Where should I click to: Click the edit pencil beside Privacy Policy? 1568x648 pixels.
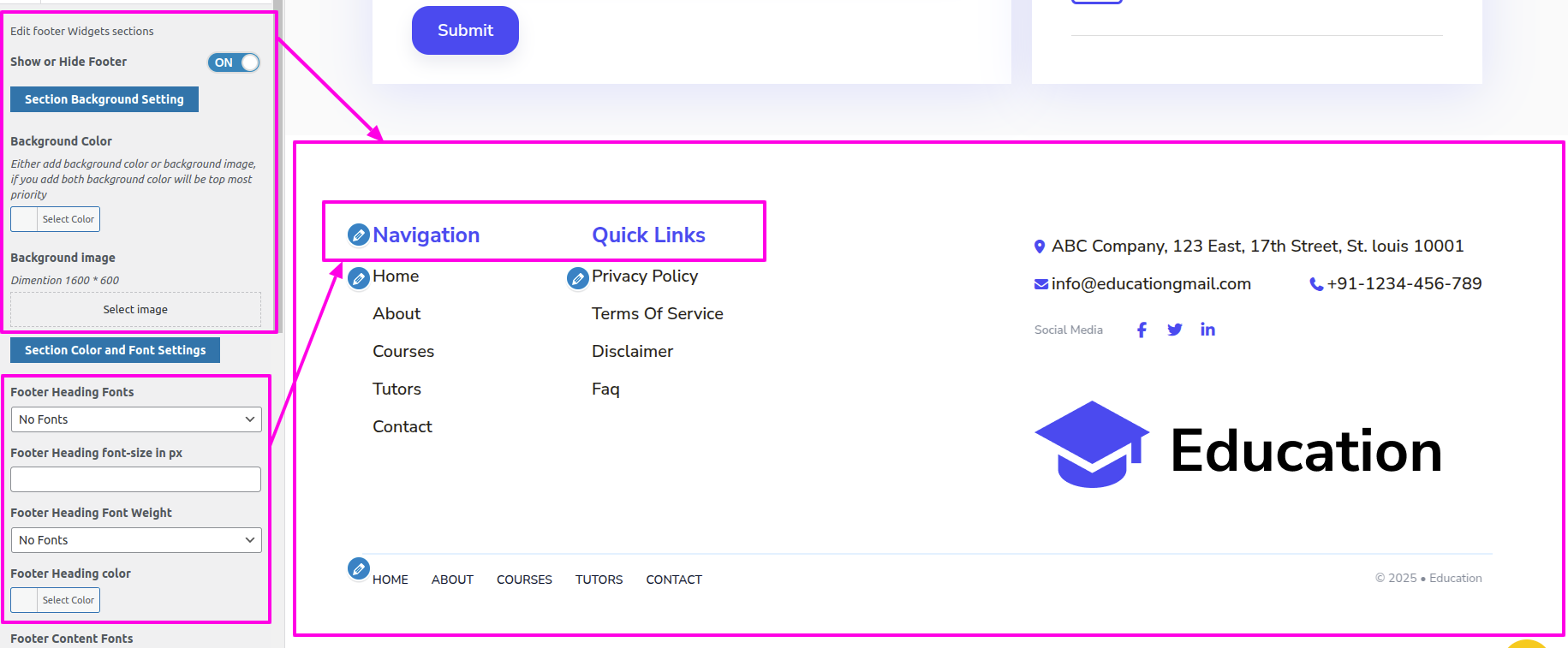pyautogui.click(x=578, y=278)
